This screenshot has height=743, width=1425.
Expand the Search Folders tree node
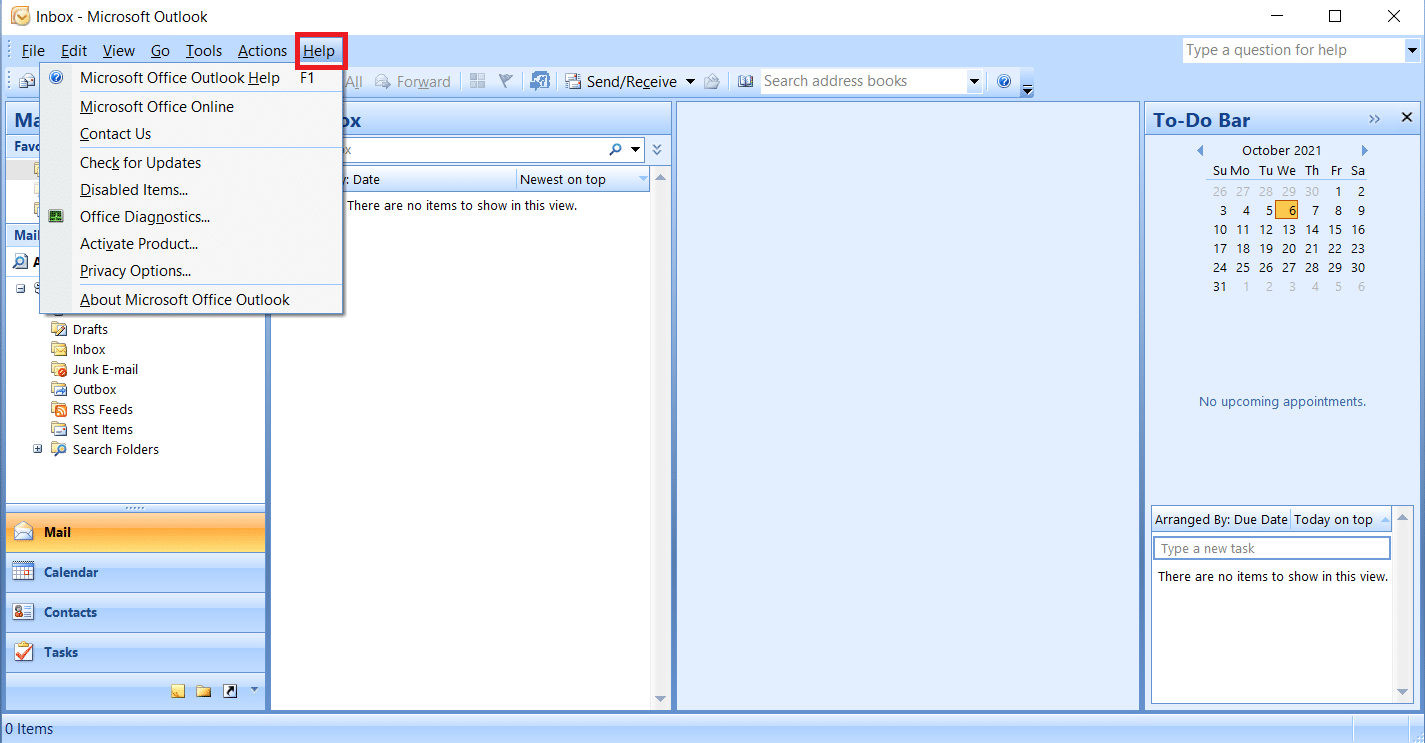tap(38, 449)
